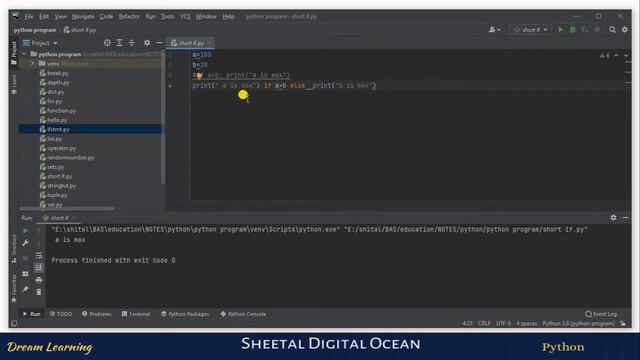The height and width of the screenshot is (360, 640).
Task: Open the VCS menu
Action: (185, 16)
